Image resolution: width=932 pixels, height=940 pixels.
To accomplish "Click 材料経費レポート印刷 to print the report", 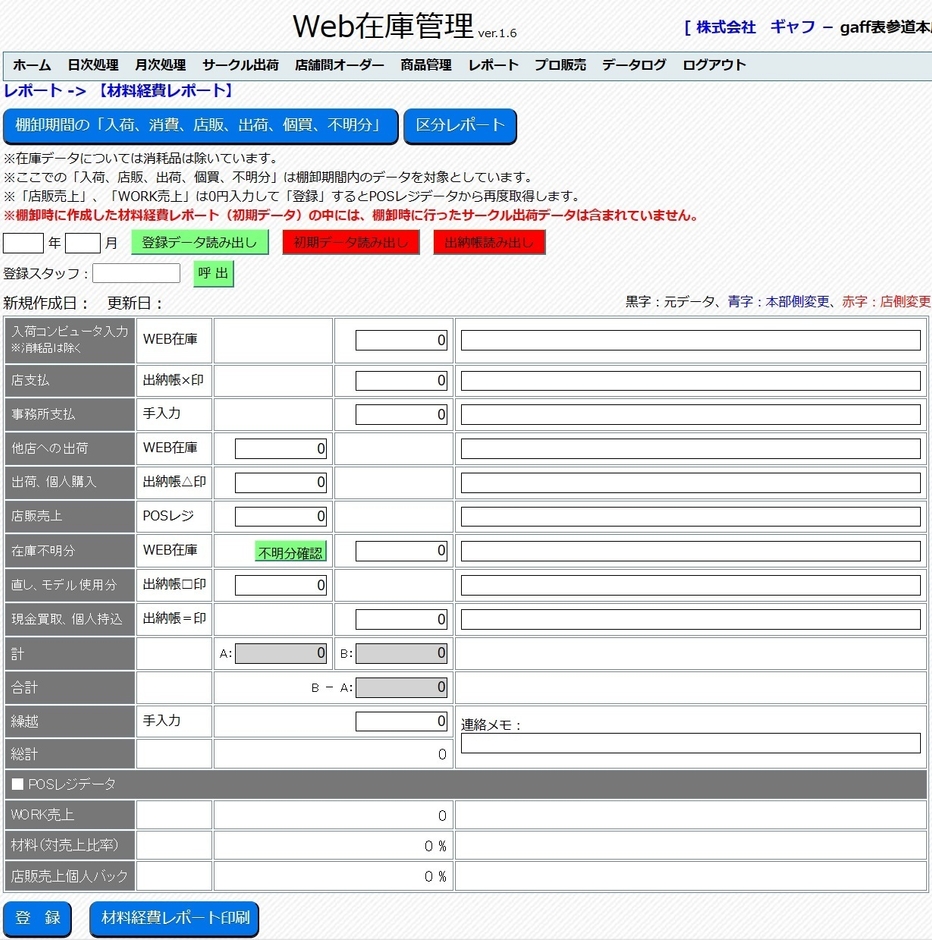I will coord(174,919).
